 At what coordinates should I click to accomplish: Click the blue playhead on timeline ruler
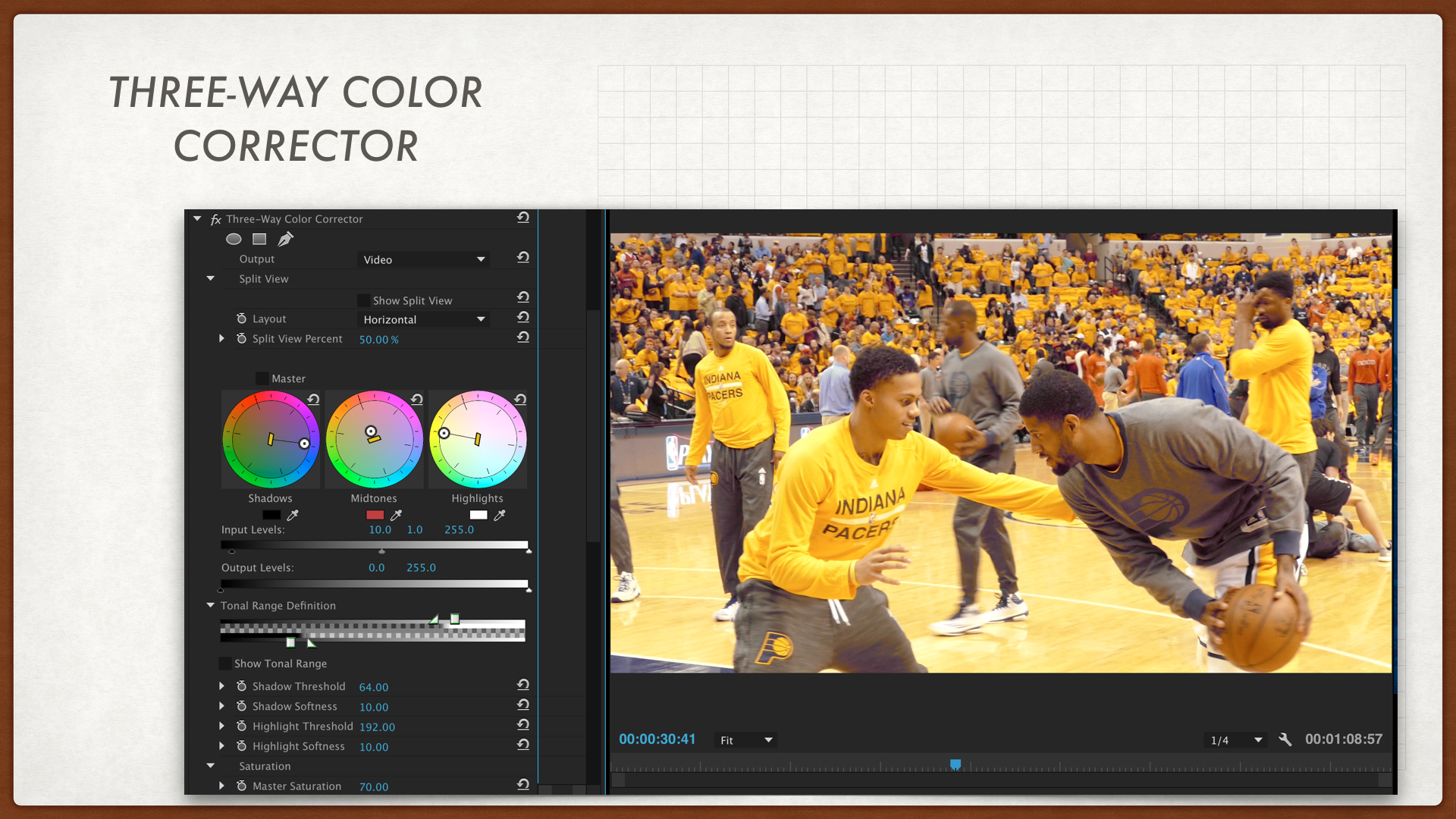click(955, 764)
